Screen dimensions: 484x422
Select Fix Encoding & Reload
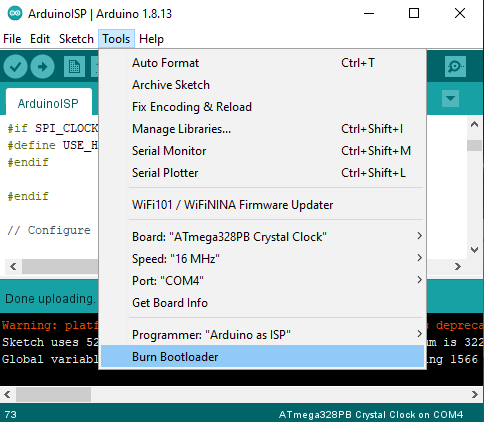click(x=262, y=107)
